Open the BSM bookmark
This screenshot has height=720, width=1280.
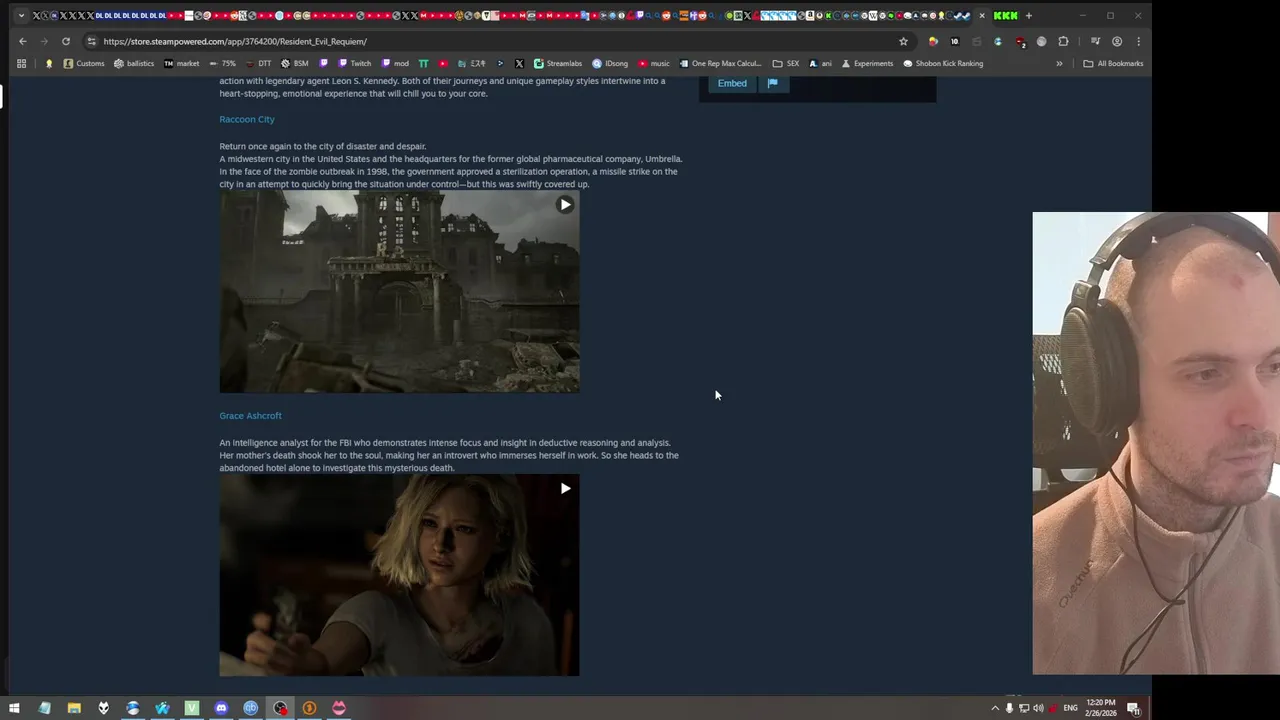point(294,63)
